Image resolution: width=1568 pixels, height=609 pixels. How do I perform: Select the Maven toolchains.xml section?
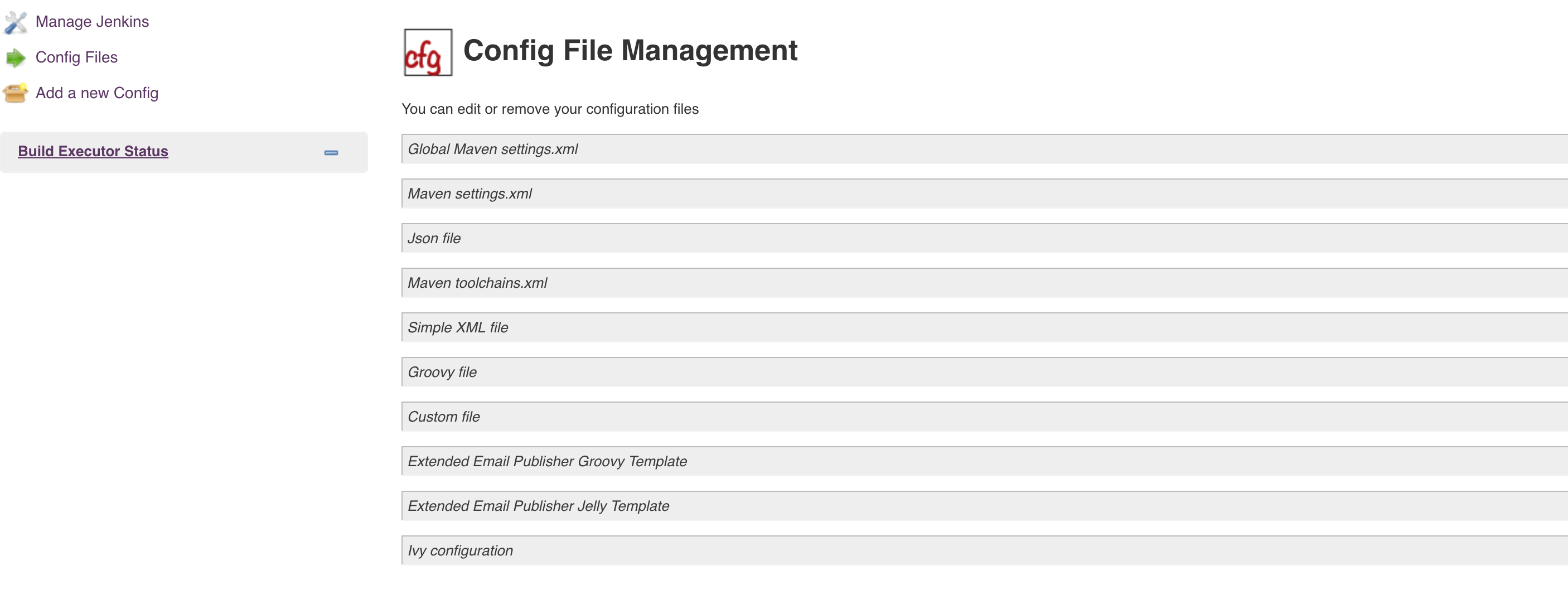478,283
